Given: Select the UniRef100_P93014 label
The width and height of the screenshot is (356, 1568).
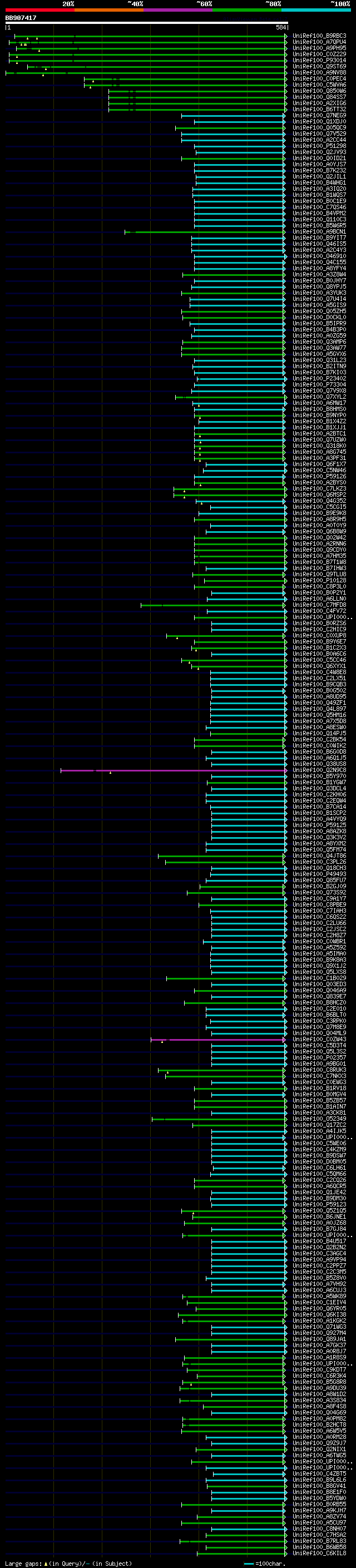Looking at the screenshot, I should click(319, 60).
